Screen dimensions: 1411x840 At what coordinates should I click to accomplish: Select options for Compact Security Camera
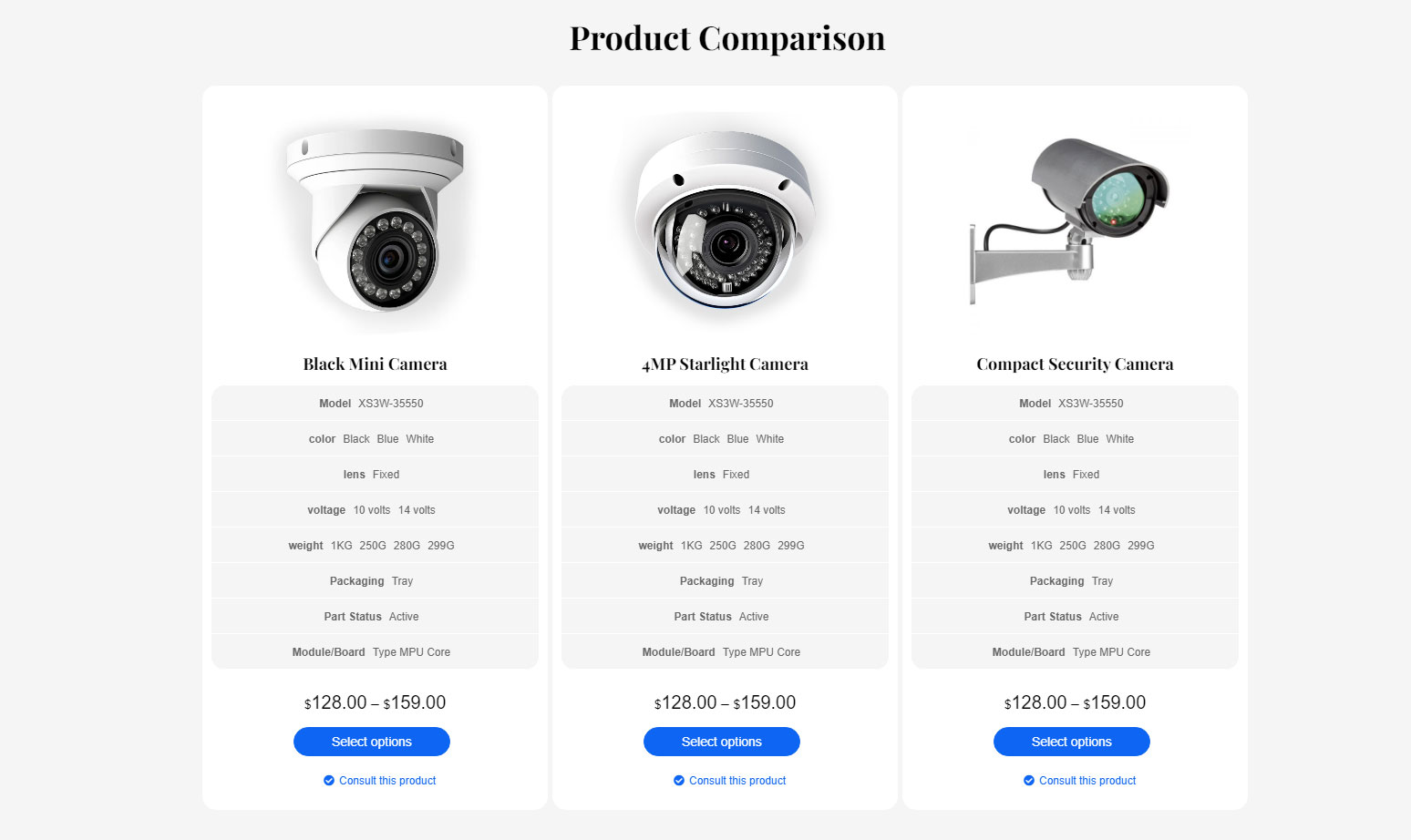pos(1072,742)
